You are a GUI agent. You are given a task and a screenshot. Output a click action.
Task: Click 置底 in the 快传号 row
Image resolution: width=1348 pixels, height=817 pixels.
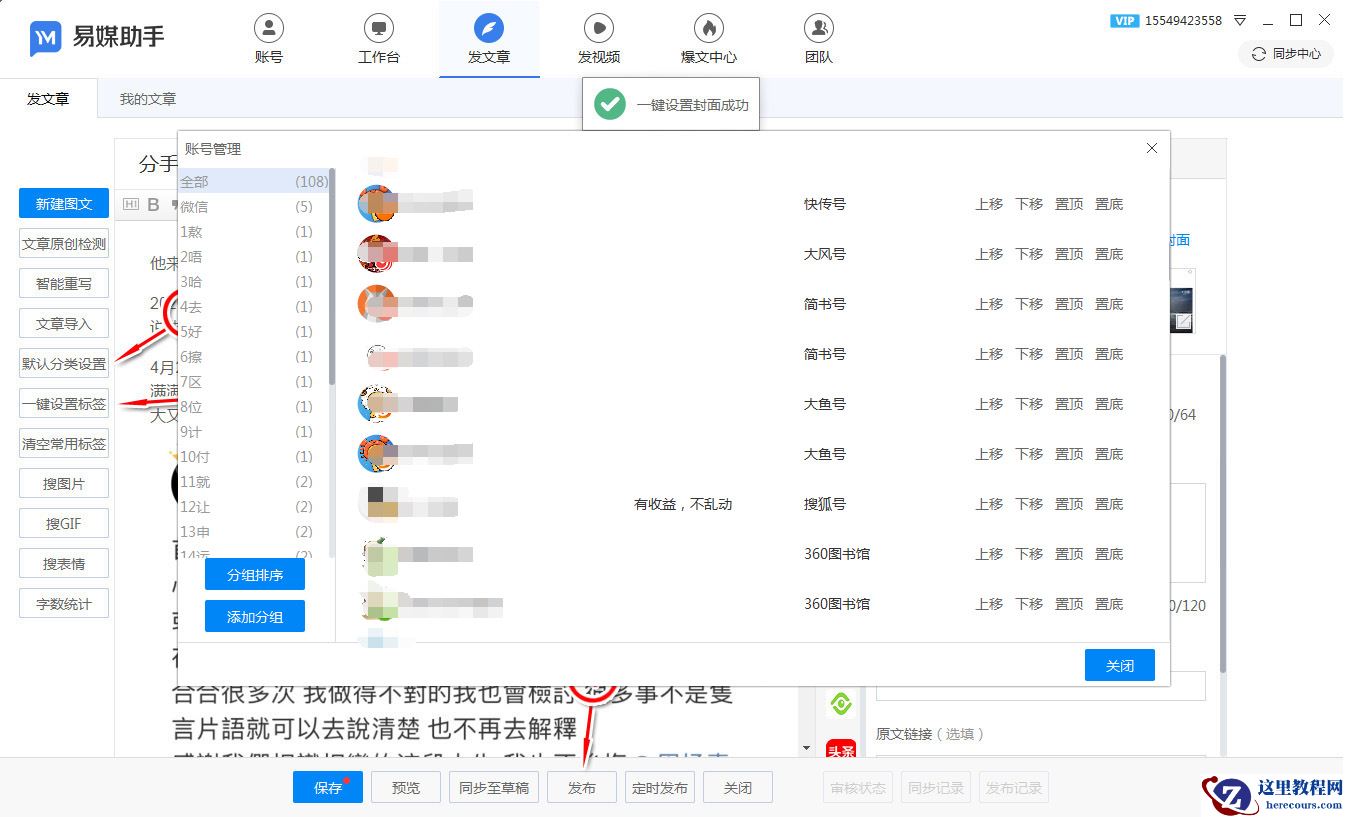coord(1109,204)
